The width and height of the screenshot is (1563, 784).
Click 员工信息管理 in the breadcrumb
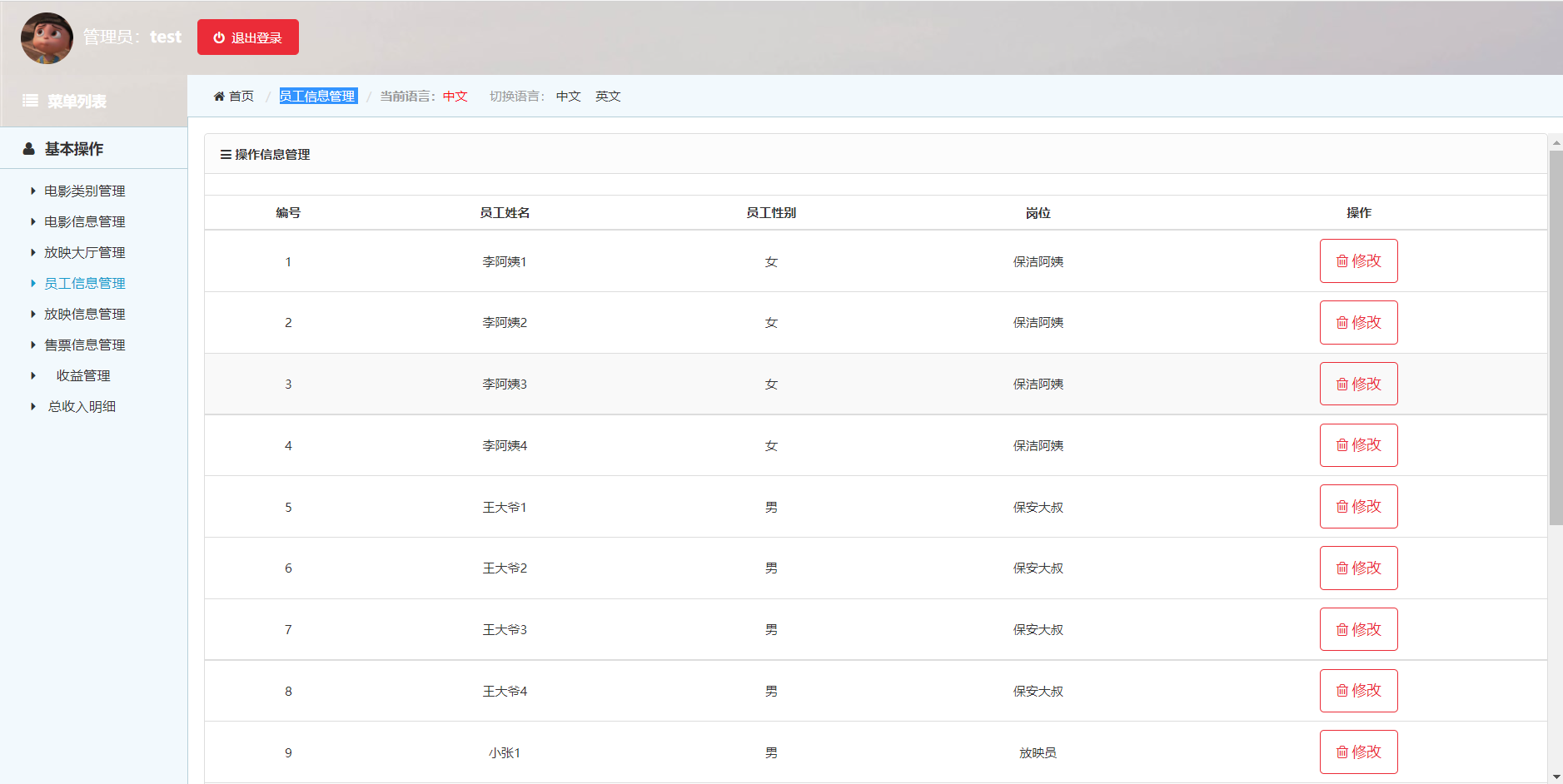(318, 97)
